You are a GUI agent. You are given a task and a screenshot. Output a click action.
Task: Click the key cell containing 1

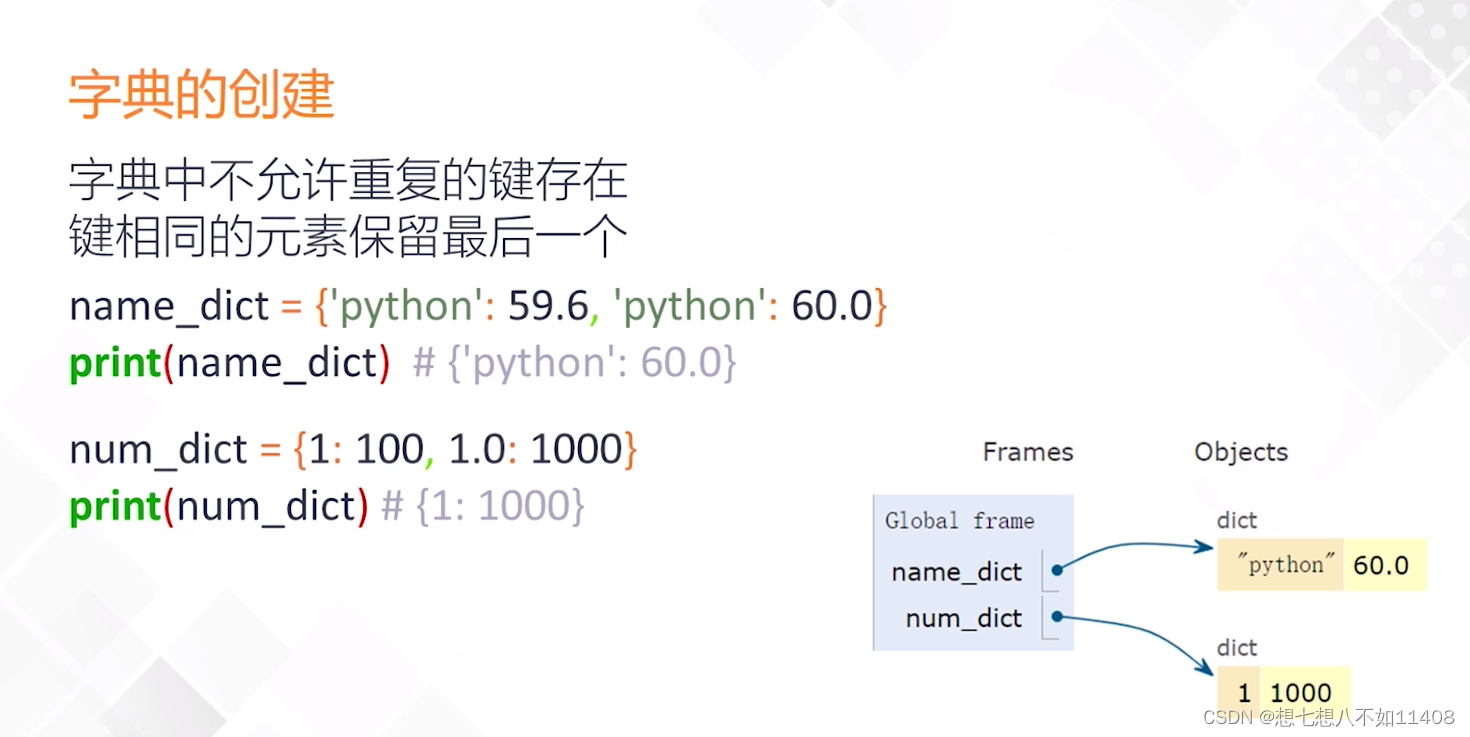pos(1239,692)
